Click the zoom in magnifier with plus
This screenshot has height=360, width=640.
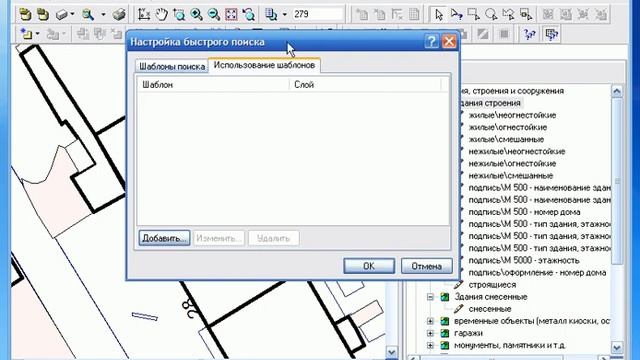[196, 15]
